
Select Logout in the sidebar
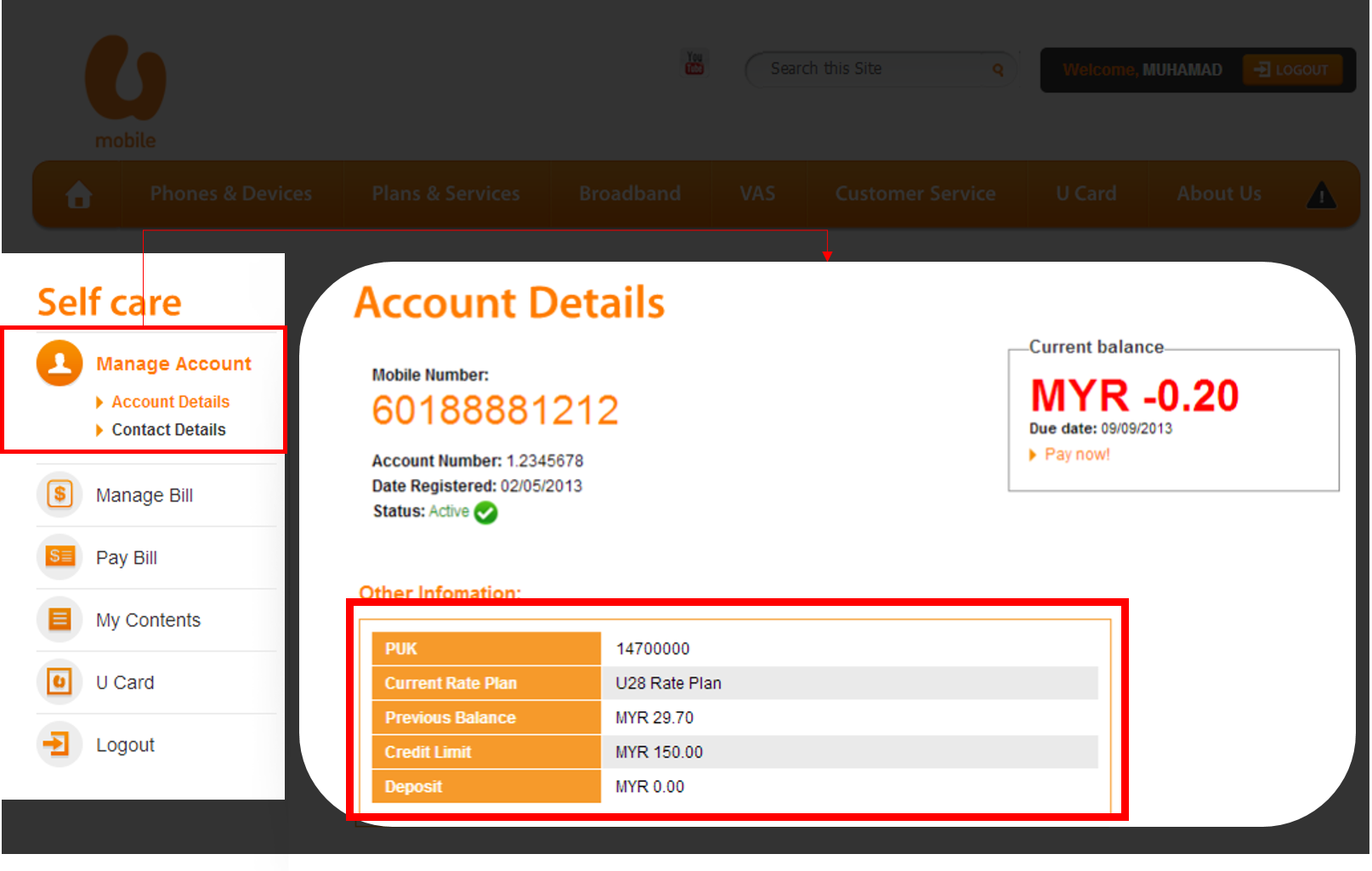point(125,745)
